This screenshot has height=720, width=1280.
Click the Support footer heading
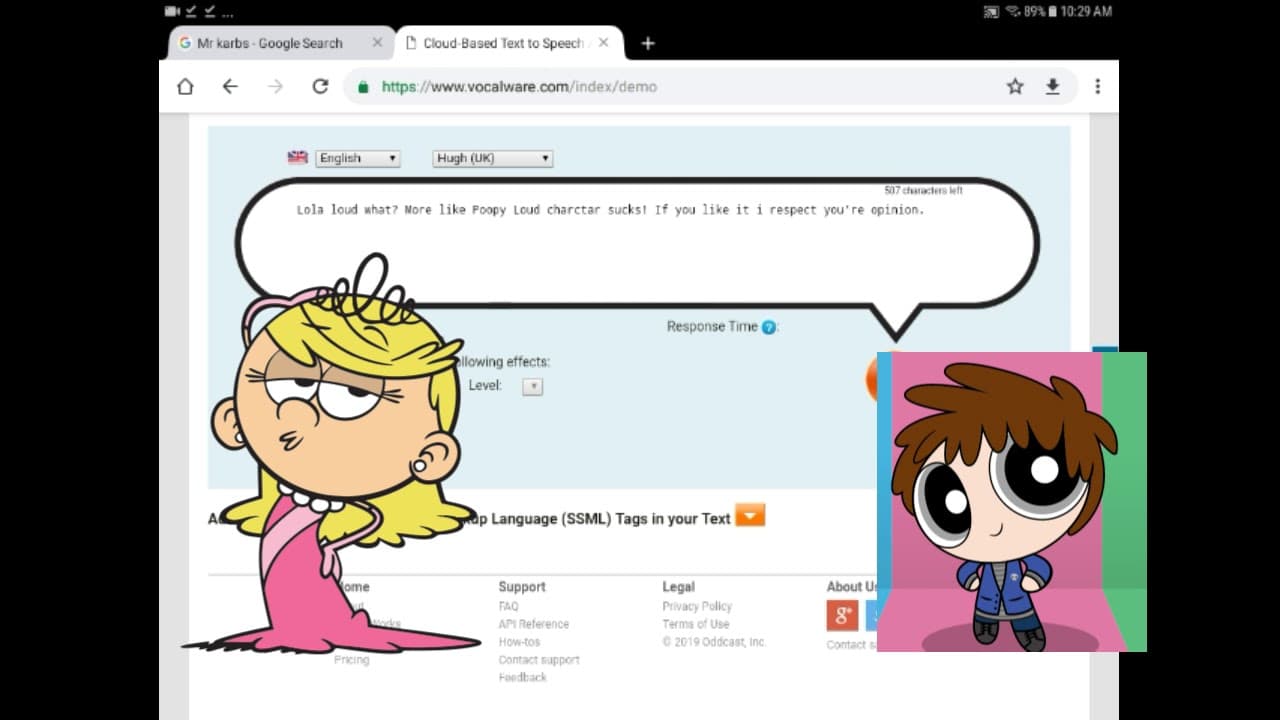(x=522, y=587)
